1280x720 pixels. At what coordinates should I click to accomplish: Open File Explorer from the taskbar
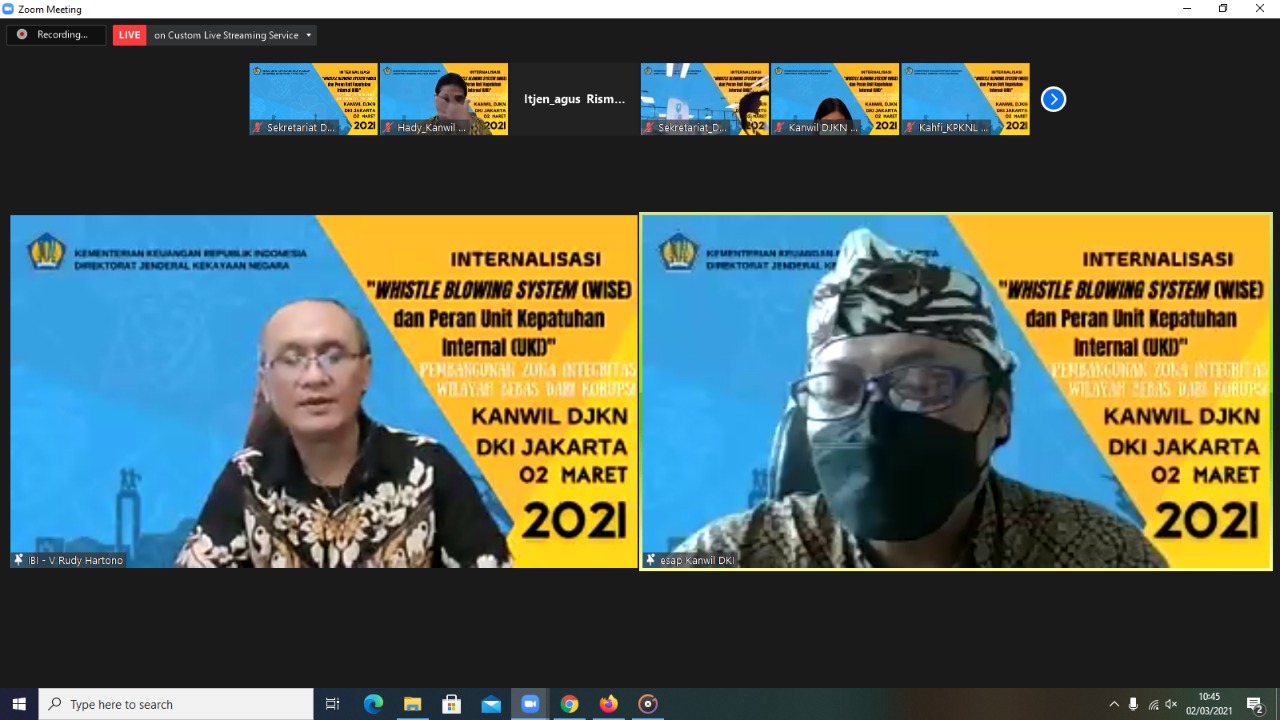[x=412, y=704]
